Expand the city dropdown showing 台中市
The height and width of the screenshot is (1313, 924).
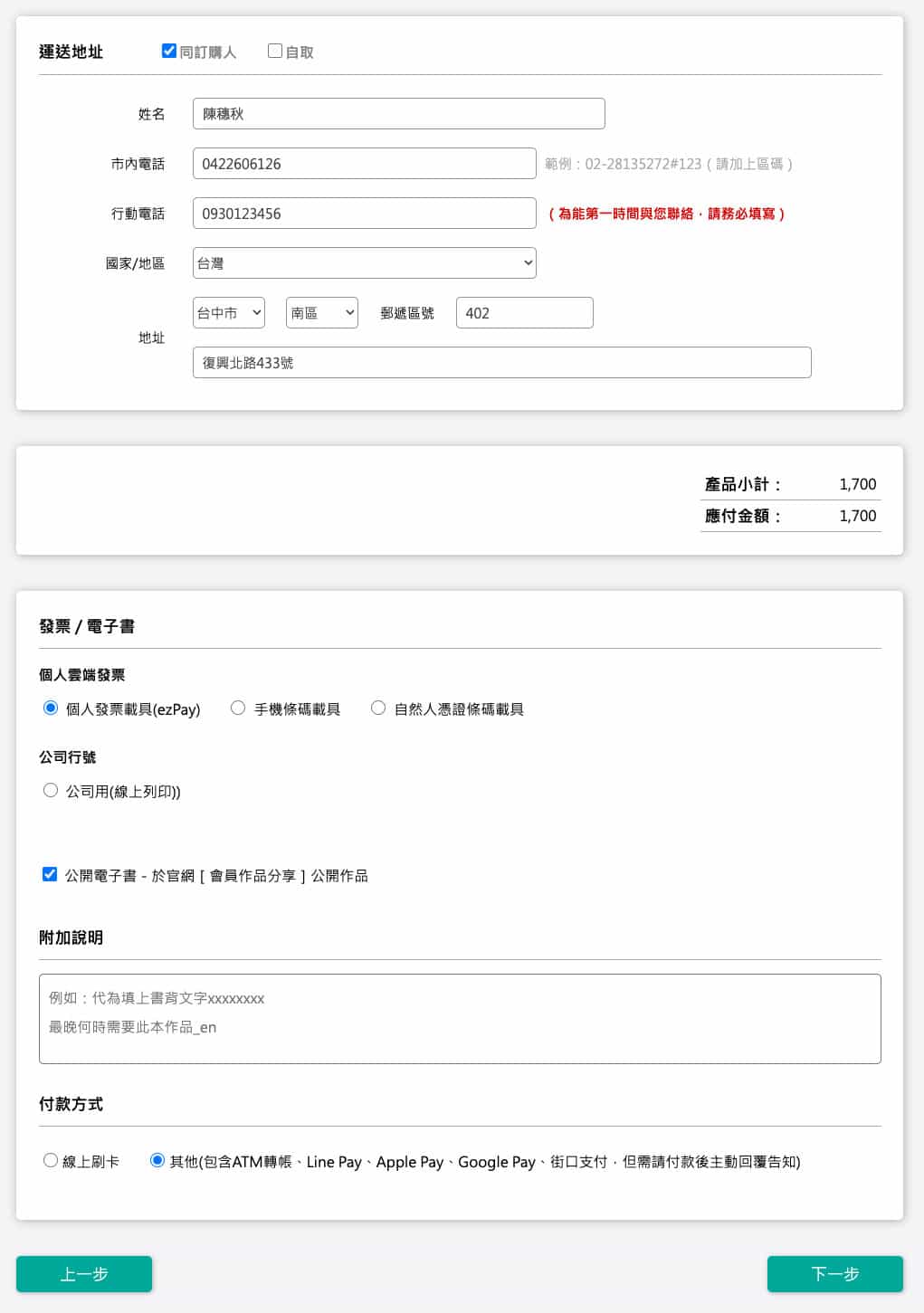pyautogui.click(x=228, y=313)
